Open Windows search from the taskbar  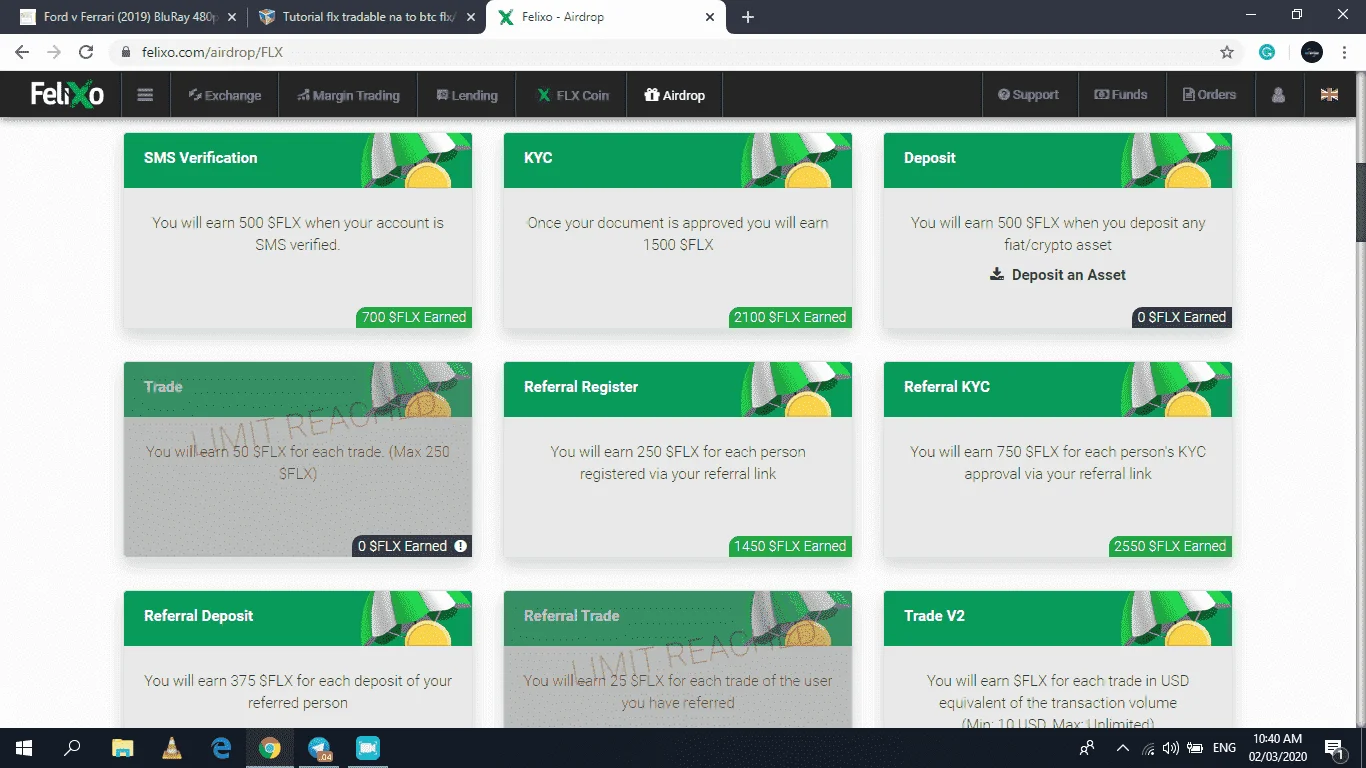72,748
